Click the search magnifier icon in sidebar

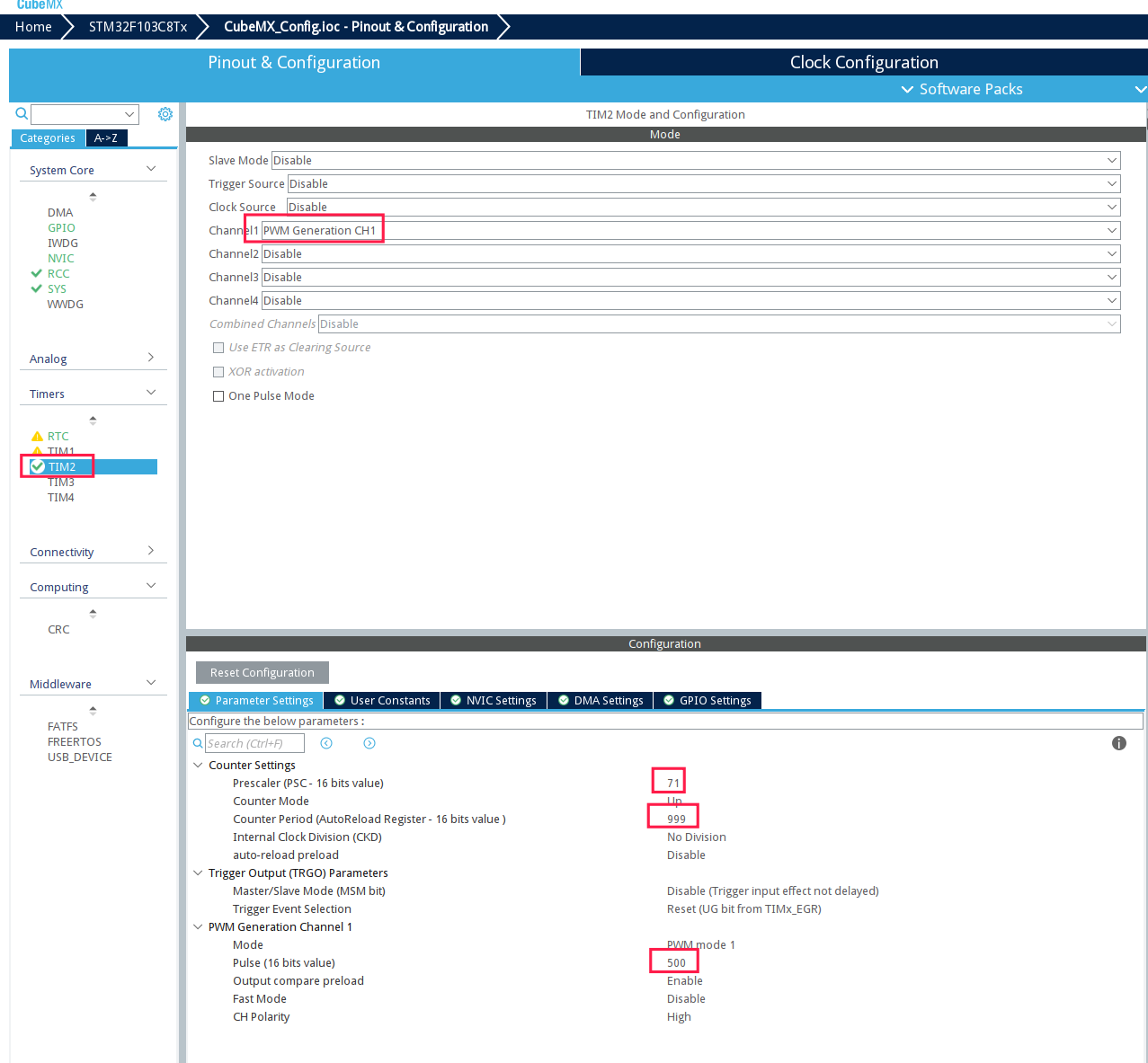pos(22,114)
